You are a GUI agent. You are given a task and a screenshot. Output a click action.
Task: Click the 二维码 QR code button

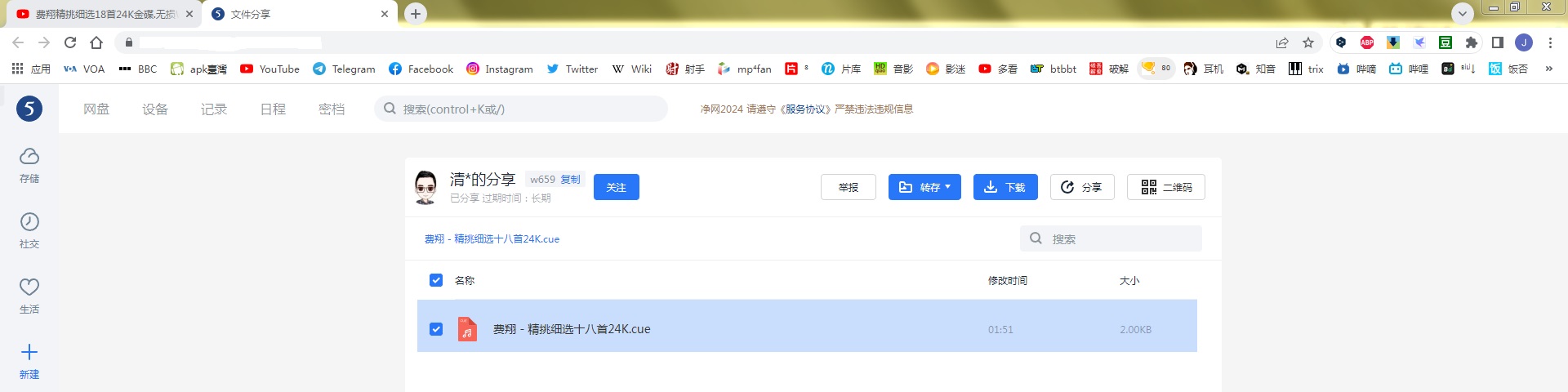[x=1165, y=187]
